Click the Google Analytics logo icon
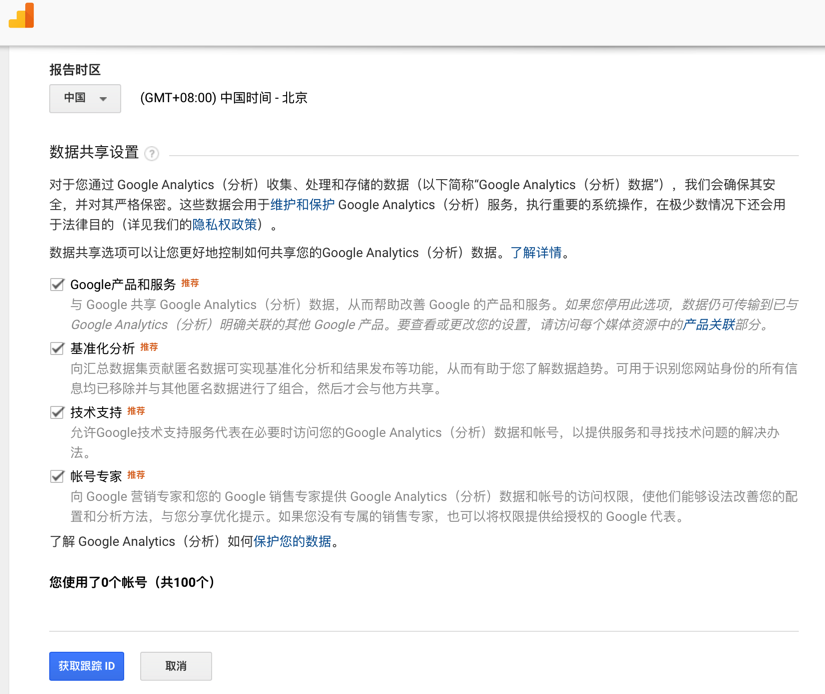Image resolution: width=825 pixels, height=694 pixels. point(22,15)
